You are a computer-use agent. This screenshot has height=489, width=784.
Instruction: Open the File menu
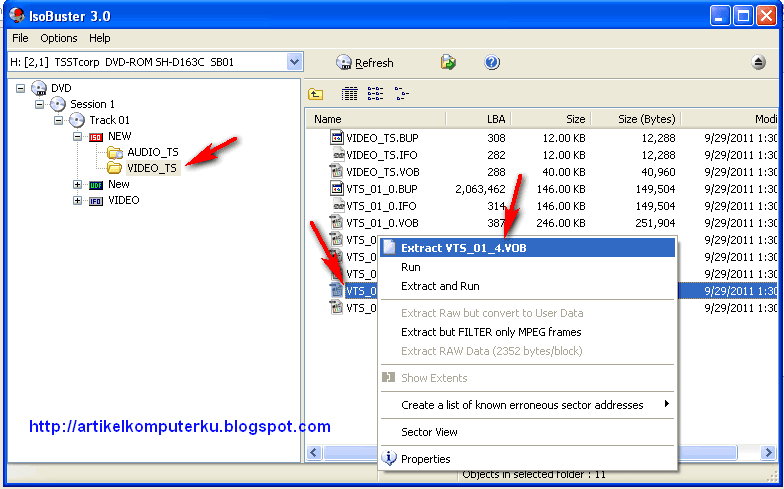(20, 38)
